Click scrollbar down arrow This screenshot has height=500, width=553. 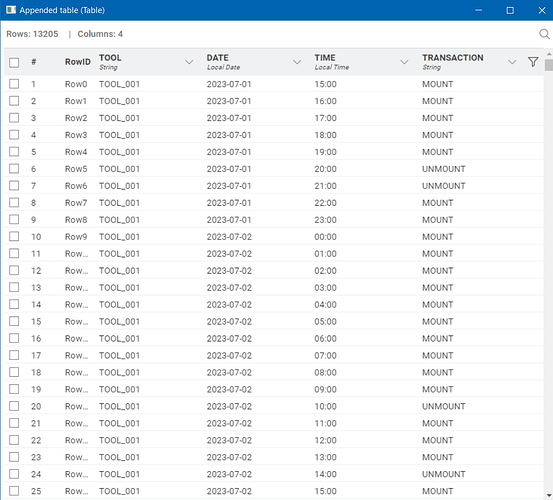point(549,495)
